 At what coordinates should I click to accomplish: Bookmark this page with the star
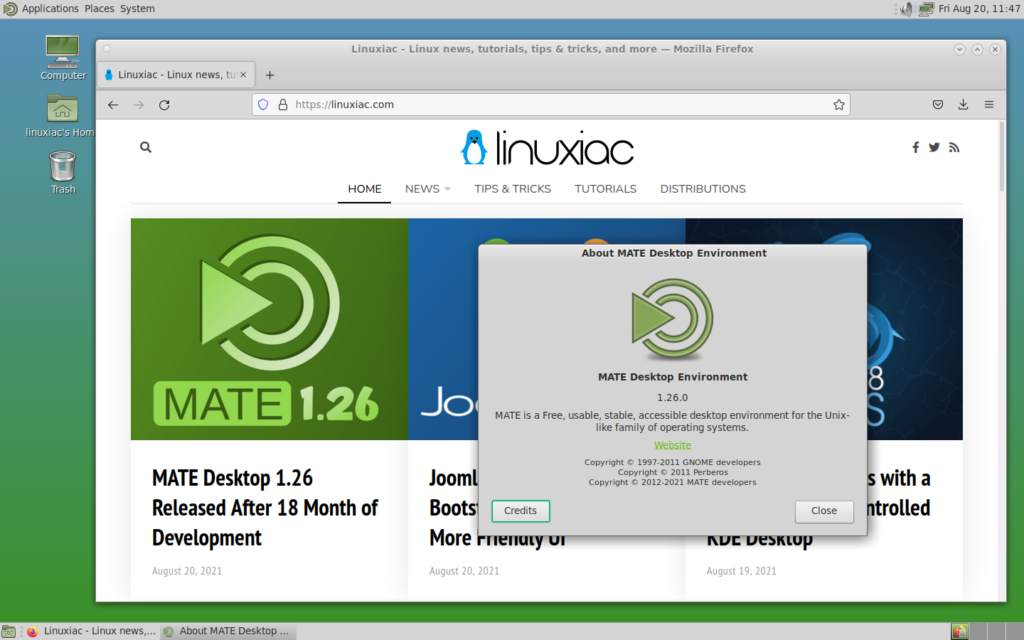[839, 104]
